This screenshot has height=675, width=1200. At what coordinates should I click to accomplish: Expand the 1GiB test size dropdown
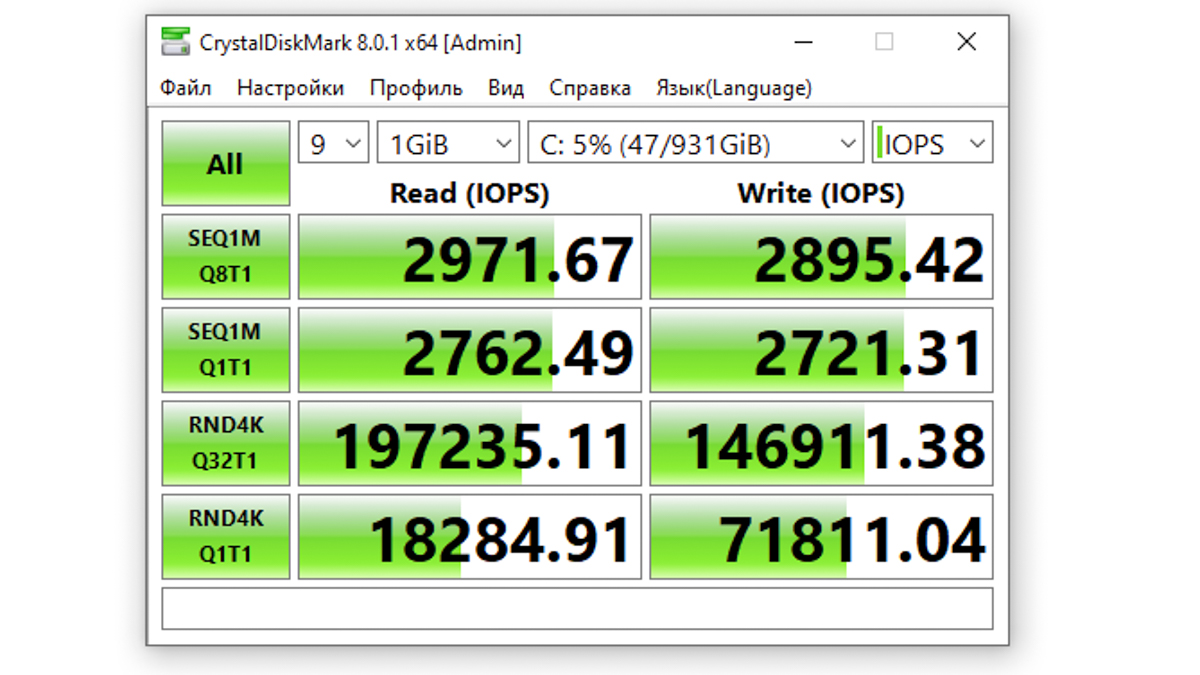tap(448, 144)
